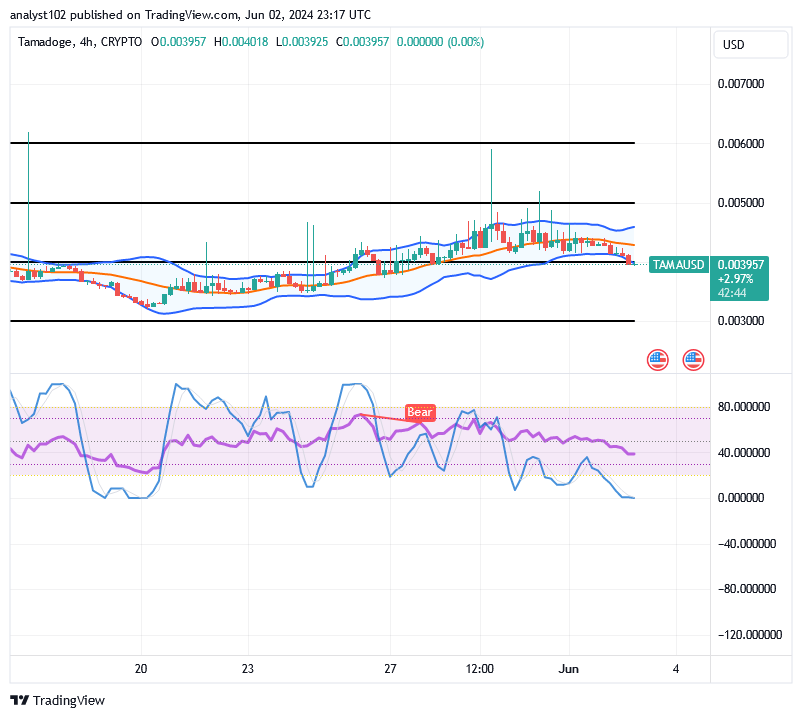Click the high value H0.004018
The height and width of the screenshot is (718, 802).
(x=241, y=42)
